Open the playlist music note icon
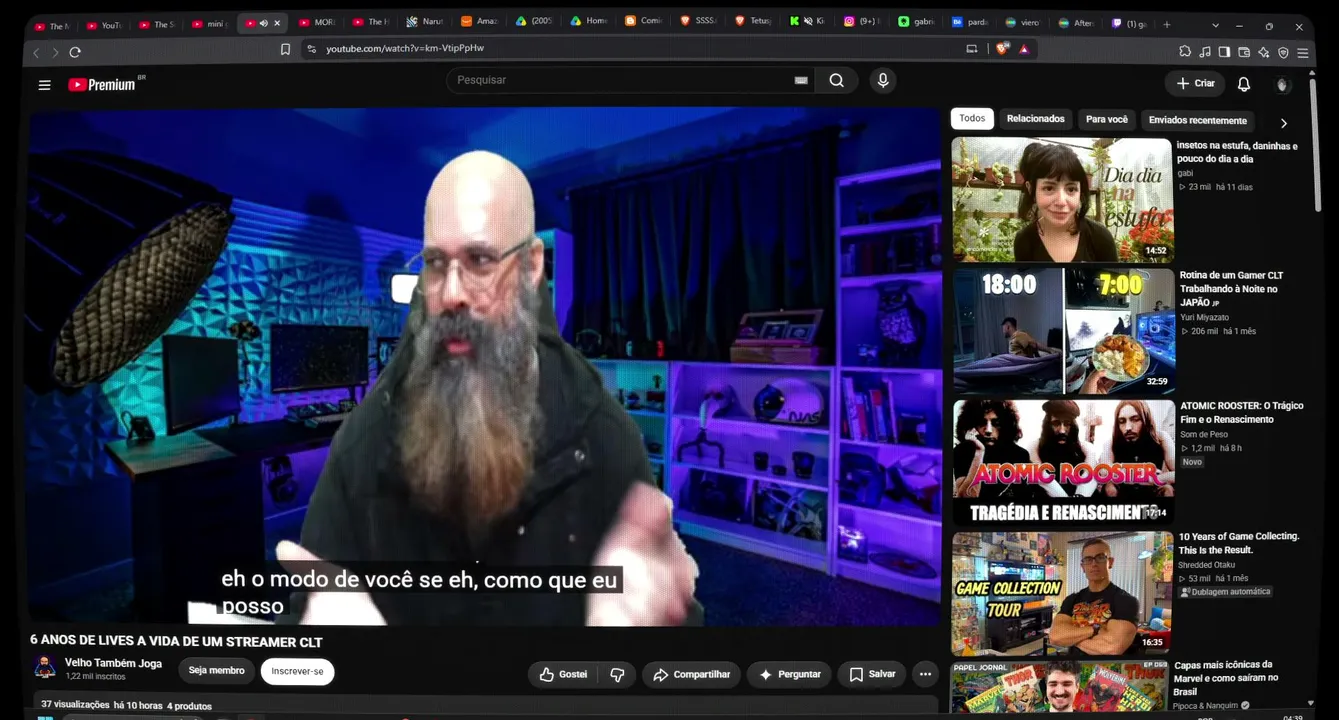Viewport: 1339px width, 720px height. (x=1205, y=52)
